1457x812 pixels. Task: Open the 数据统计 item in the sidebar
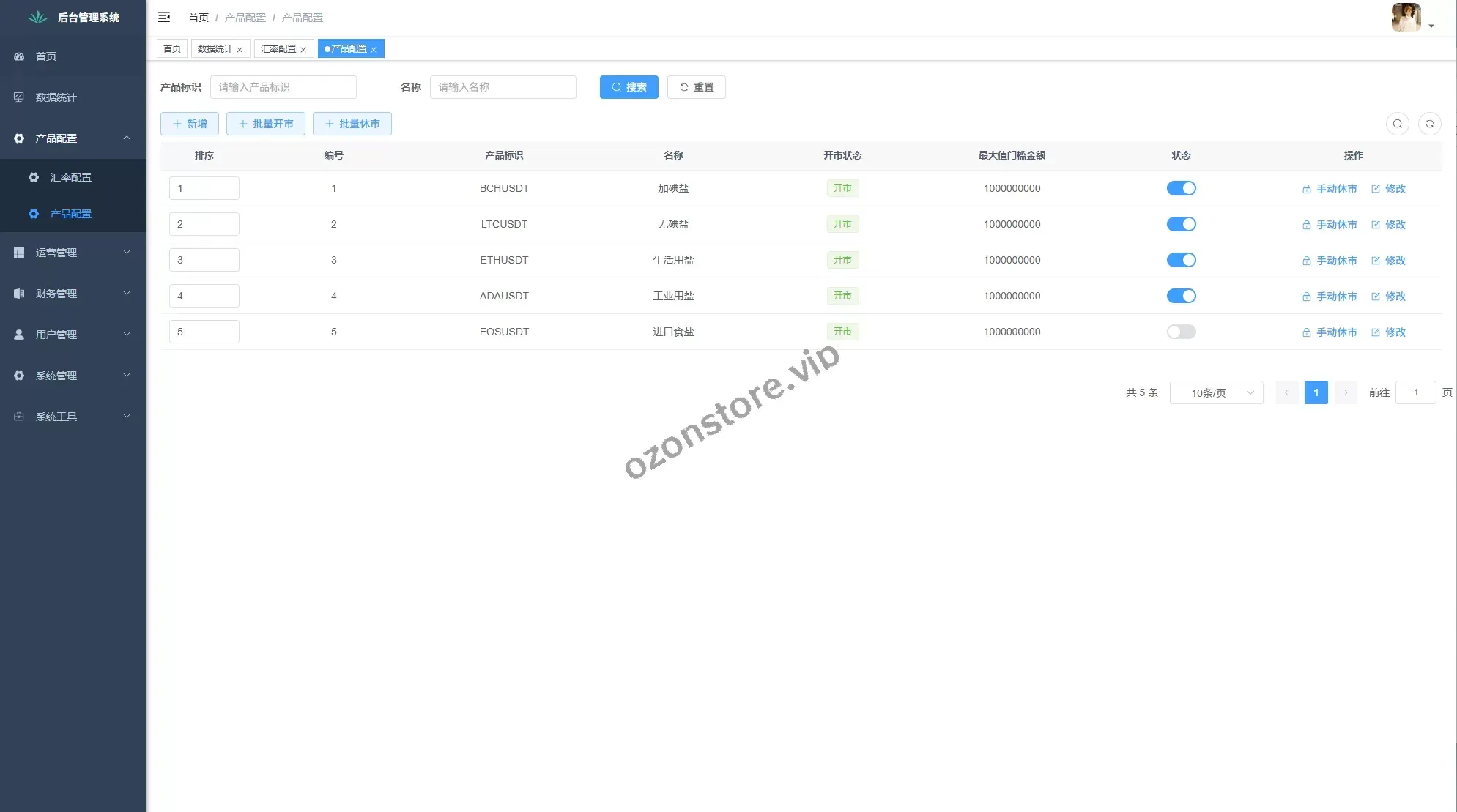click(56, 97)
